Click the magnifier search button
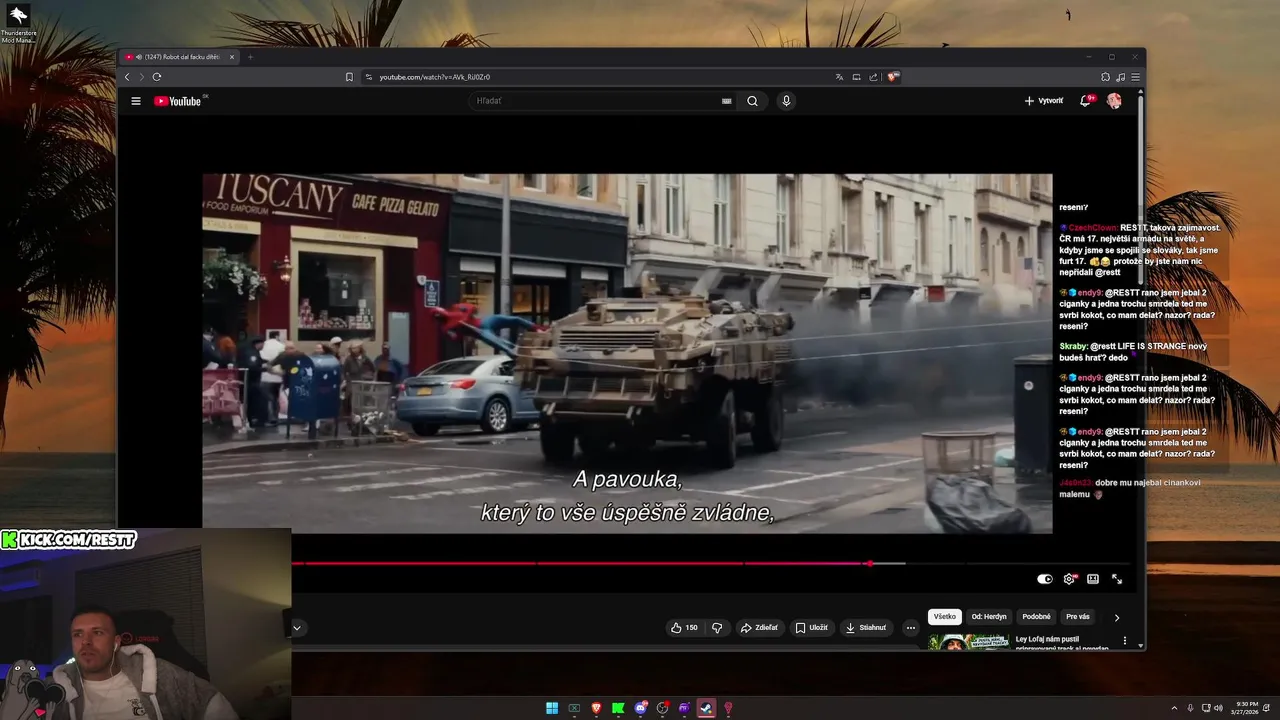Viewport: 1280px width, 720px height. click(752, 101)
